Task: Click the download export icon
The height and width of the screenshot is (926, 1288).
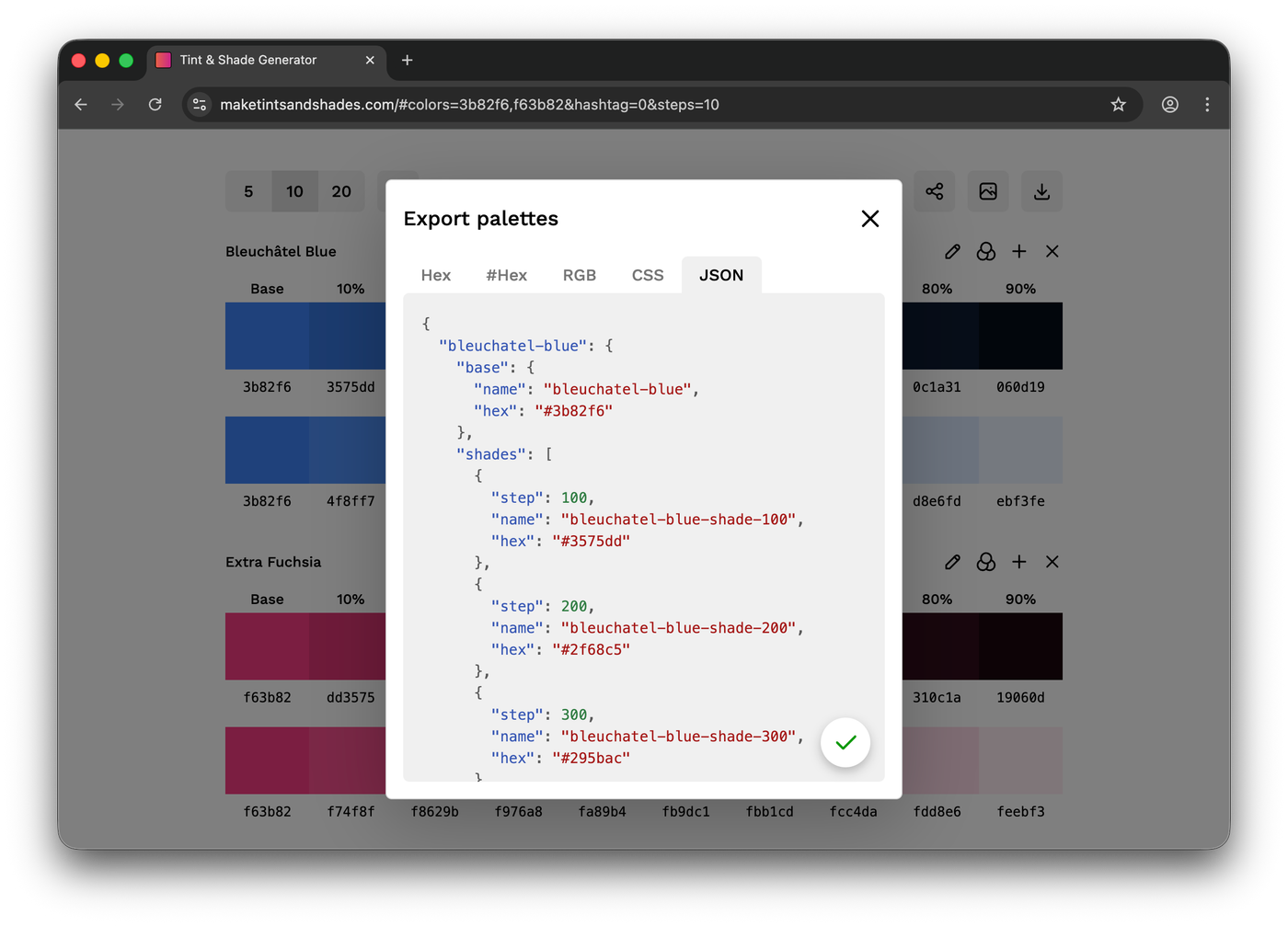Action: pyautogui.click(x=1041, y=191)
